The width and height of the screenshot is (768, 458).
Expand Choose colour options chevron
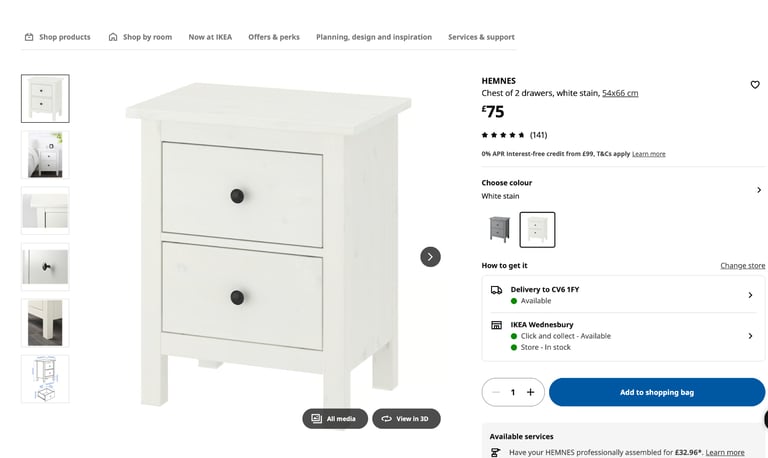click(759, 190)
